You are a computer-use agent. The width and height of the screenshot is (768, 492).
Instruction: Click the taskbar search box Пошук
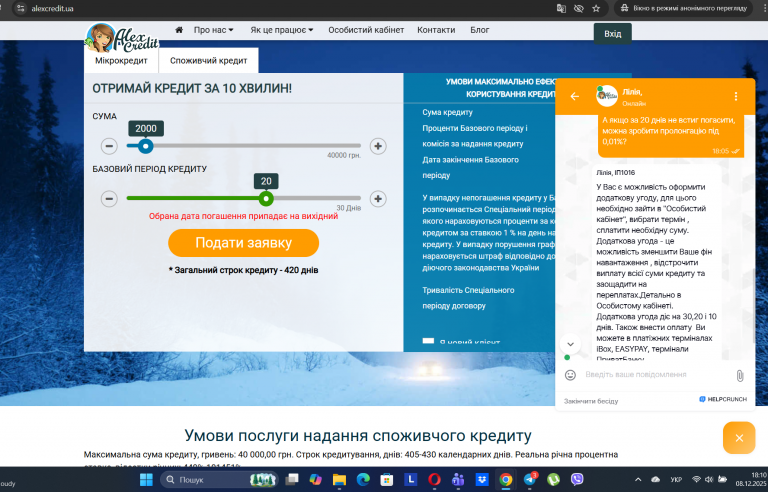click(219, 480)
